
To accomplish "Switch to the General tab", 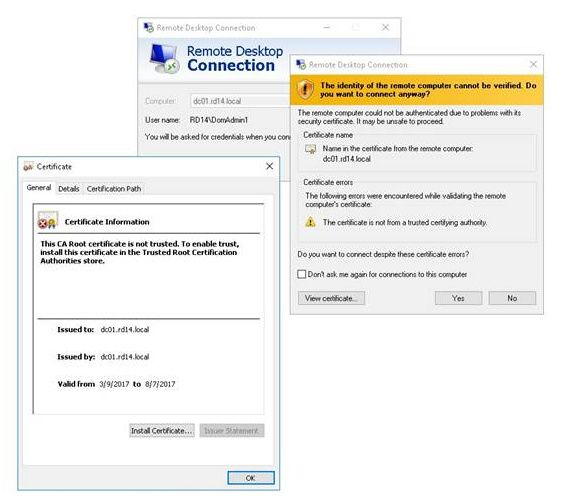I will [39, 188].
